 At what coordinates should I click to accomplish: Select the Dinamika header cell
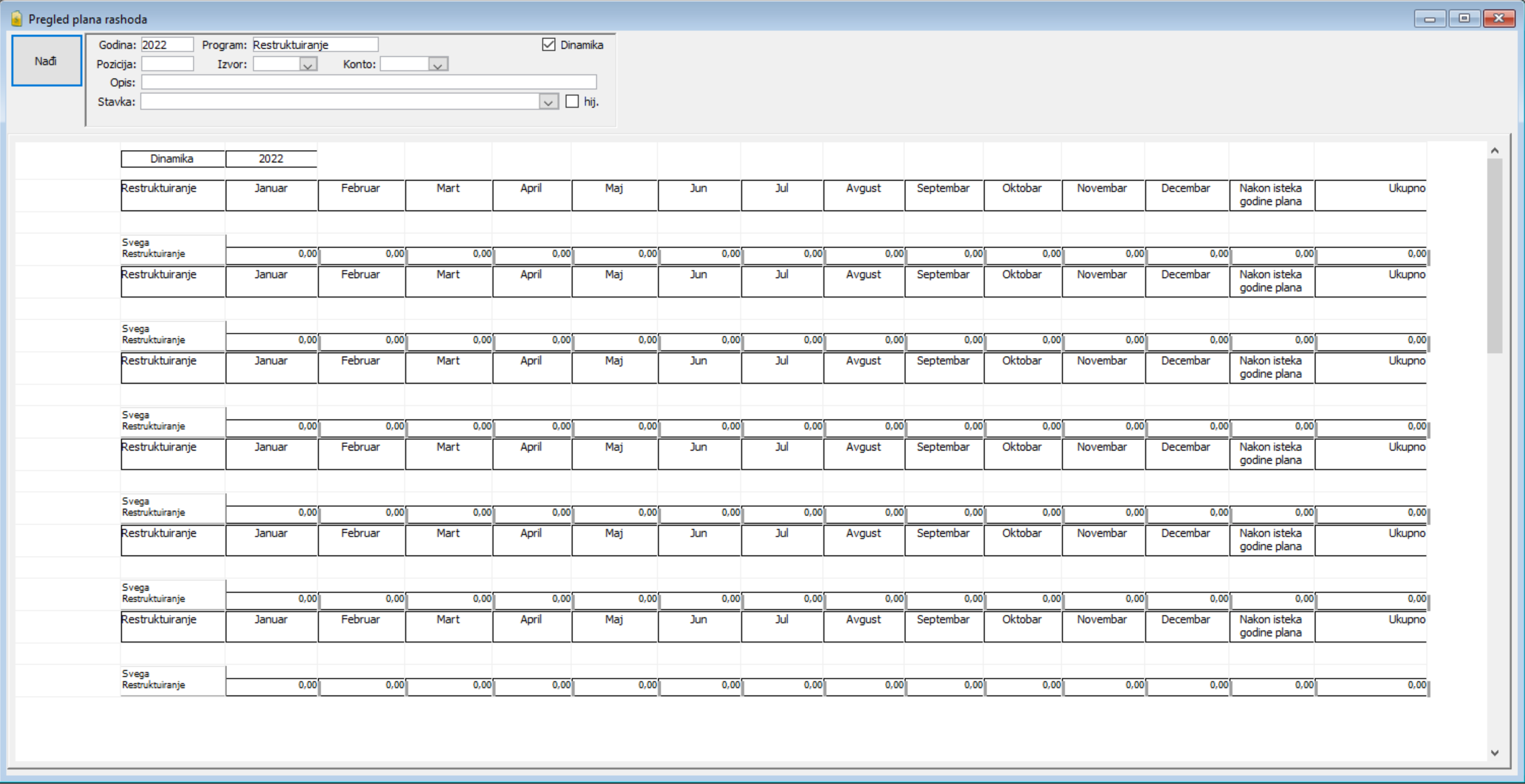point(172,159)
